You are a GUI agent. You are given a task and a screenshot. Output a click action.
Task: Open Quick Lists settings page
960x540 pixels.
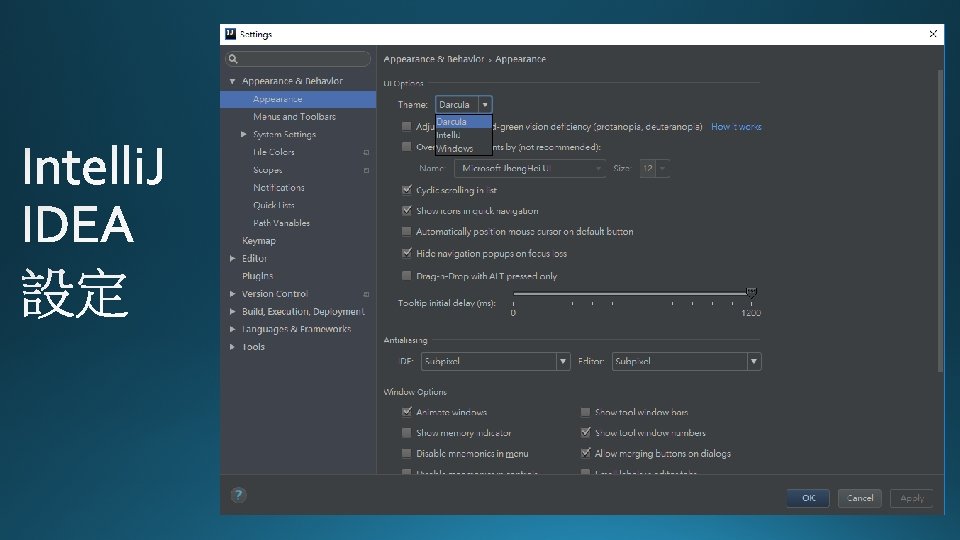coord(274,206)
